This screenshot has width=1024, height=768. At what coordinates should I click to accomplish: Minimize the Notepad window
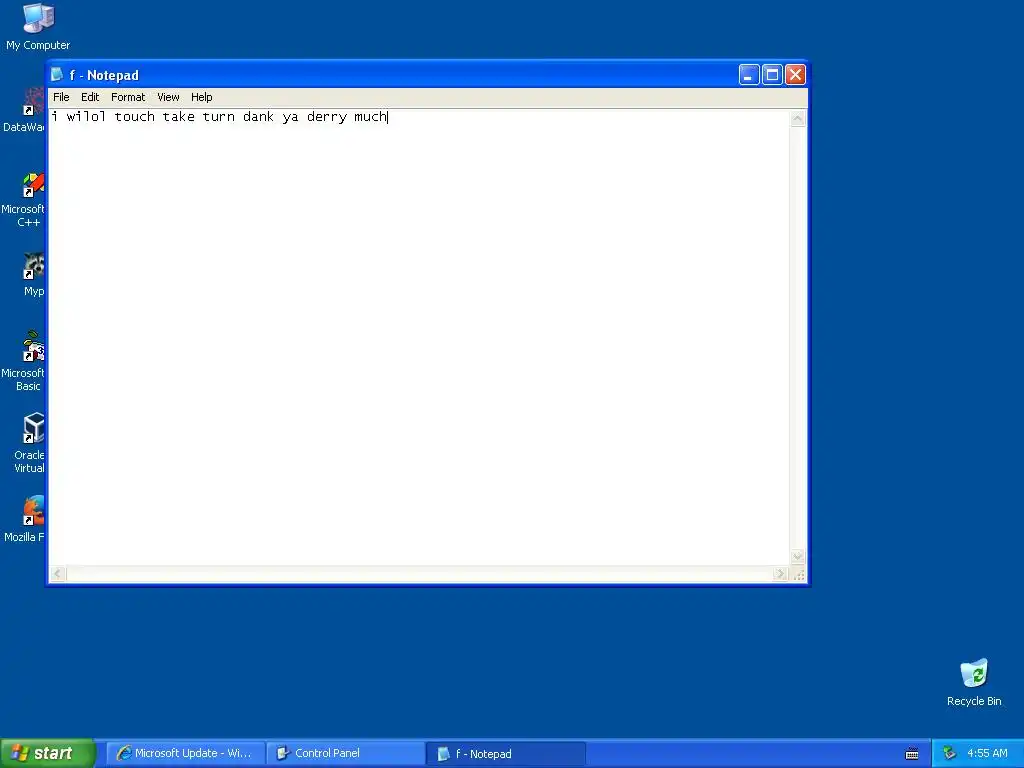(749, 75)
